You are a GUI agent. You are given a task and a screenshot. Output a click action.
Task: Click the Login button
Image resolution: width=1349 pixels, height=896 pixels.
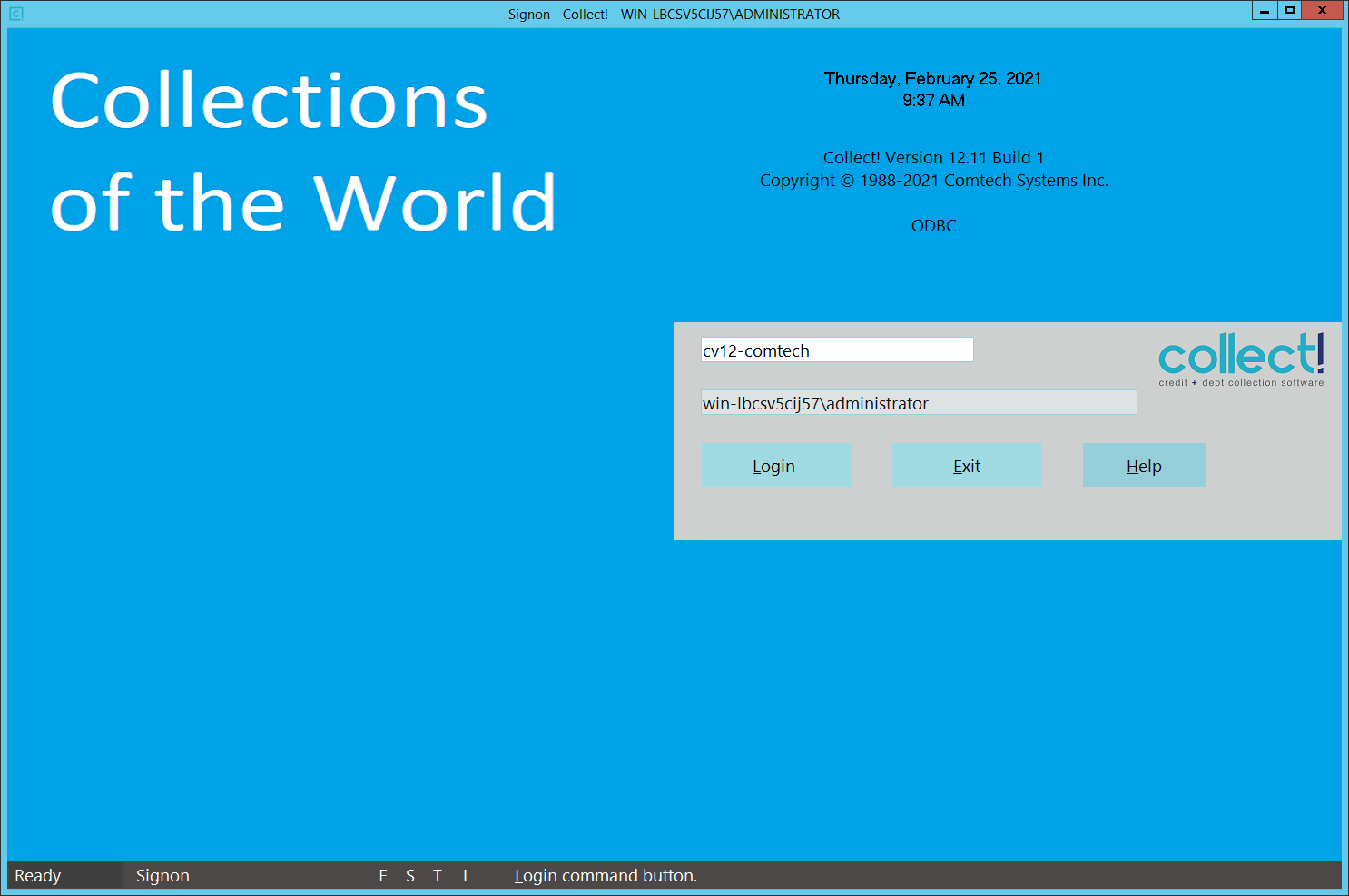tap(776, 466)
